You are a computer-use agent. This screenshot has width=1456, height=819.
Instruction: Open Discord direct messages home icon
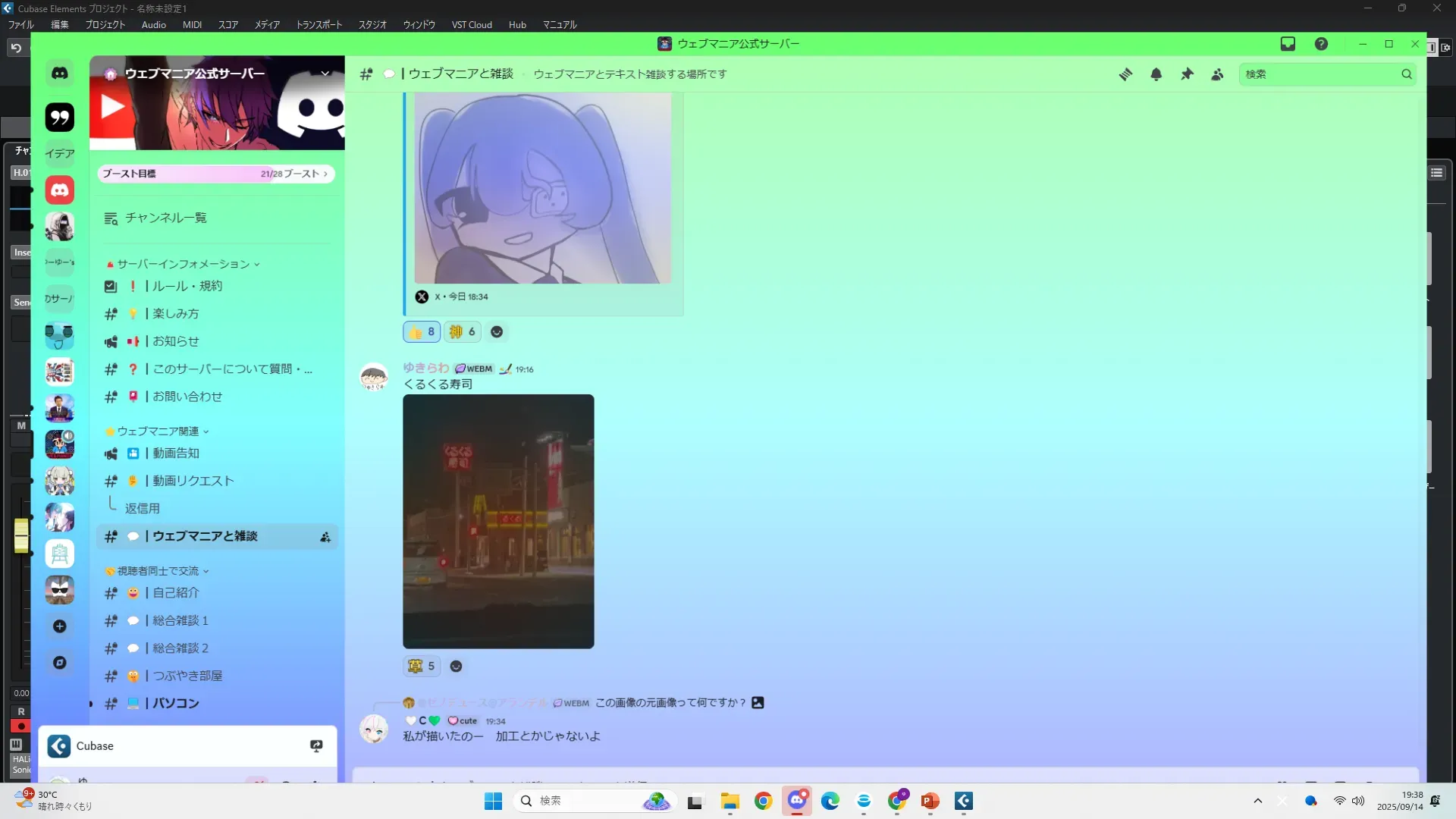coord(59,74)
